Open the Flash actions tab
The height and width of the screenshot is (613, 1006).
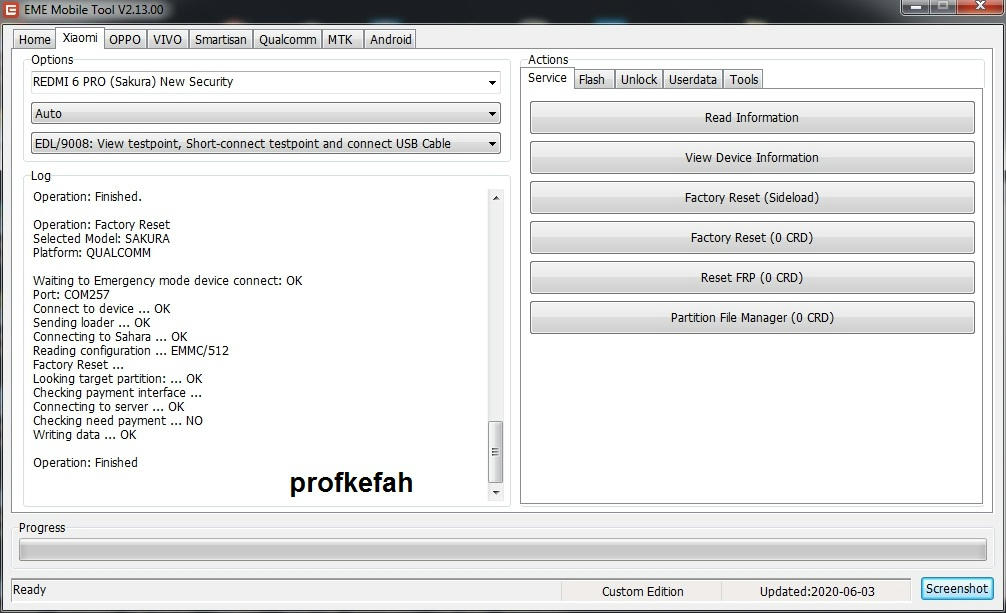(x=591, y=79)
